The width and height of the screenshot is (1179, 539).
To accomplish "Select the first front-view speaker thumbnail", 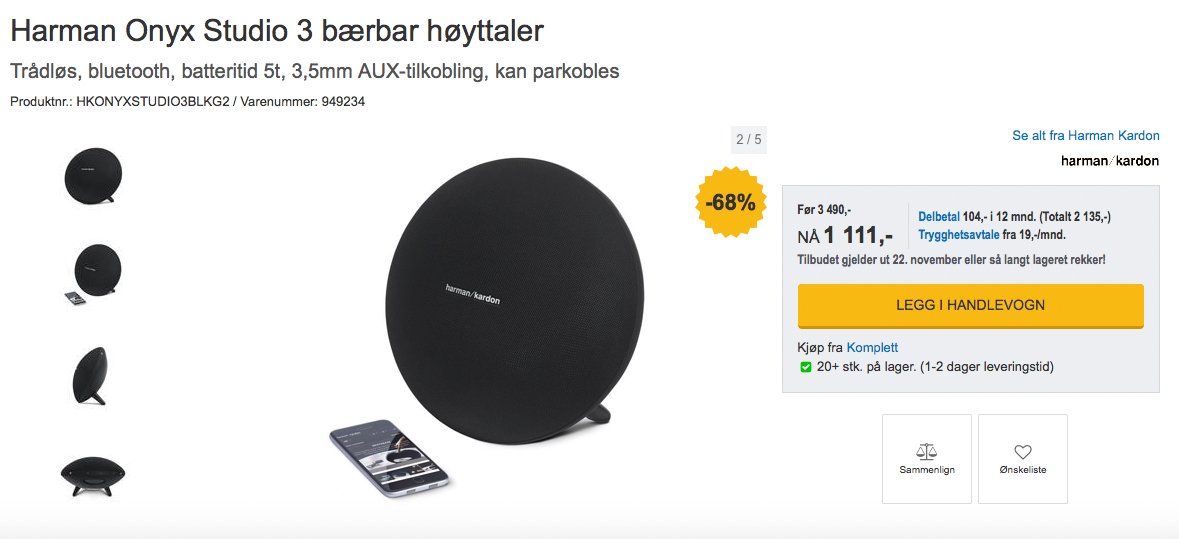I will [x=93, y=175].
